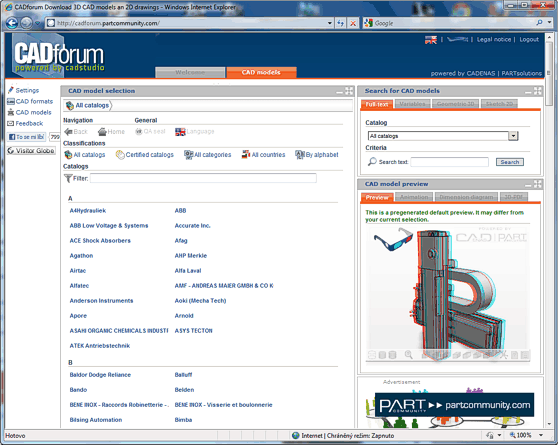Open the Alfa Laval catalog link
The image size is (558, 445).
click(x=188, y=271)
